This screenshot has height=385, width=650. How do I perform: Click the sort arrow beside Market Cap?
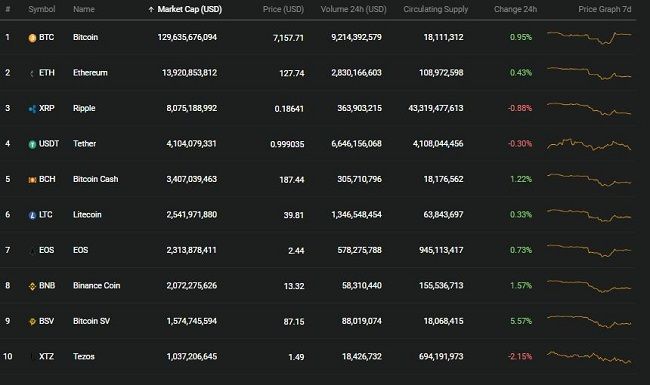tap(151, 10)
